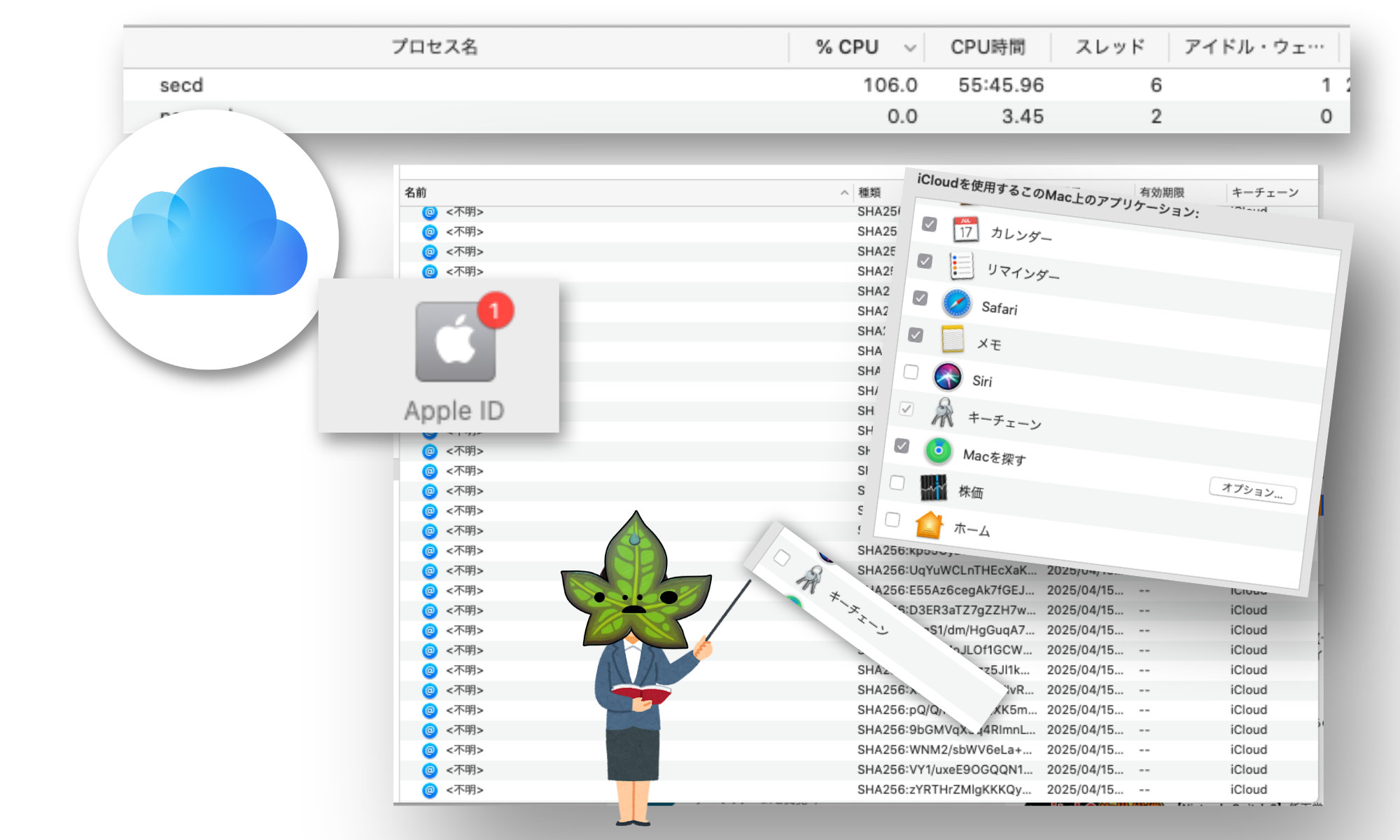Sort by the プロセス名 column header

point(434,47)
